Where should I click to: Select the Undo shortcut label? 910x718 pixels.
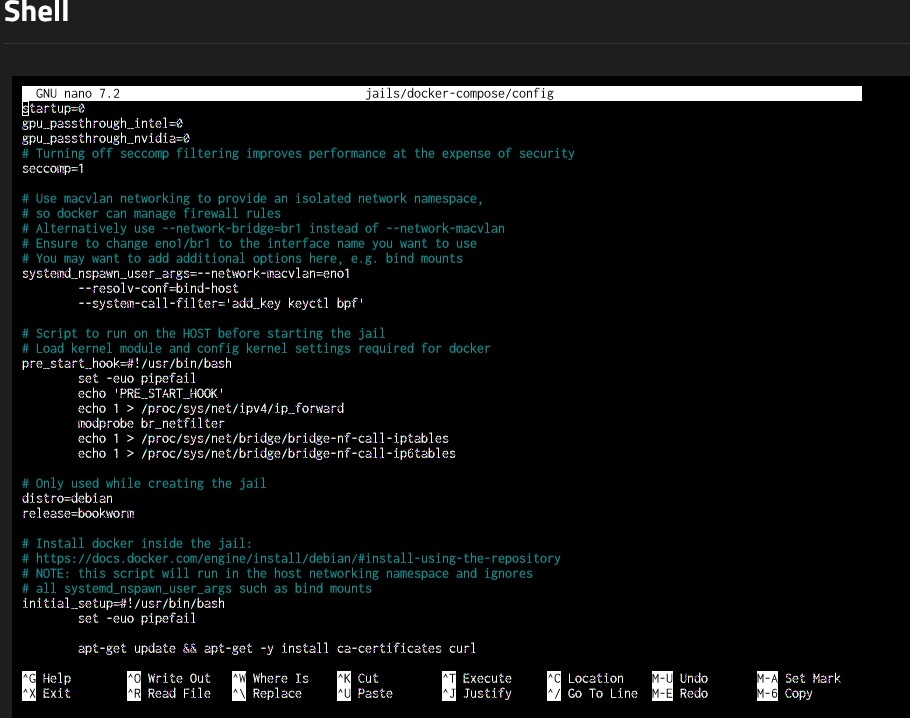[693, 678]
